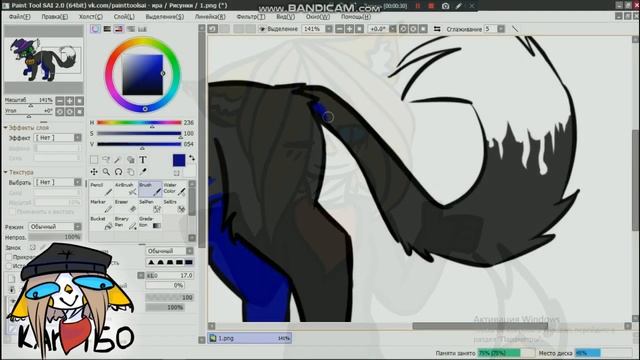Enable the Ист. checkbox below Прикреп.
The width and height of the screenshot is (640, 360).
[9, 266]
